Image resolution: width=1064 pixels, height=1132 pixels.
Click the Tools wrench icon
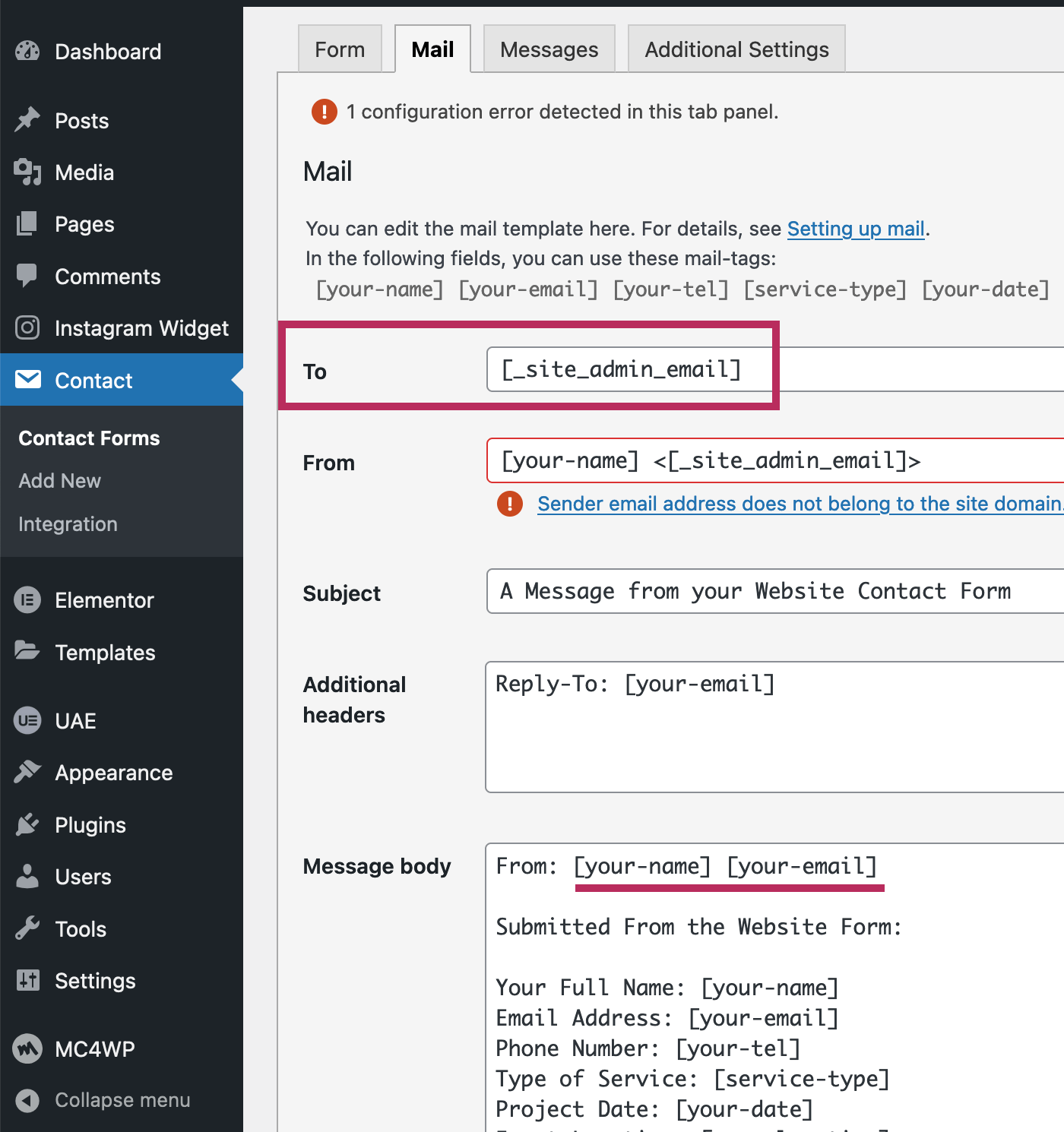27,928
